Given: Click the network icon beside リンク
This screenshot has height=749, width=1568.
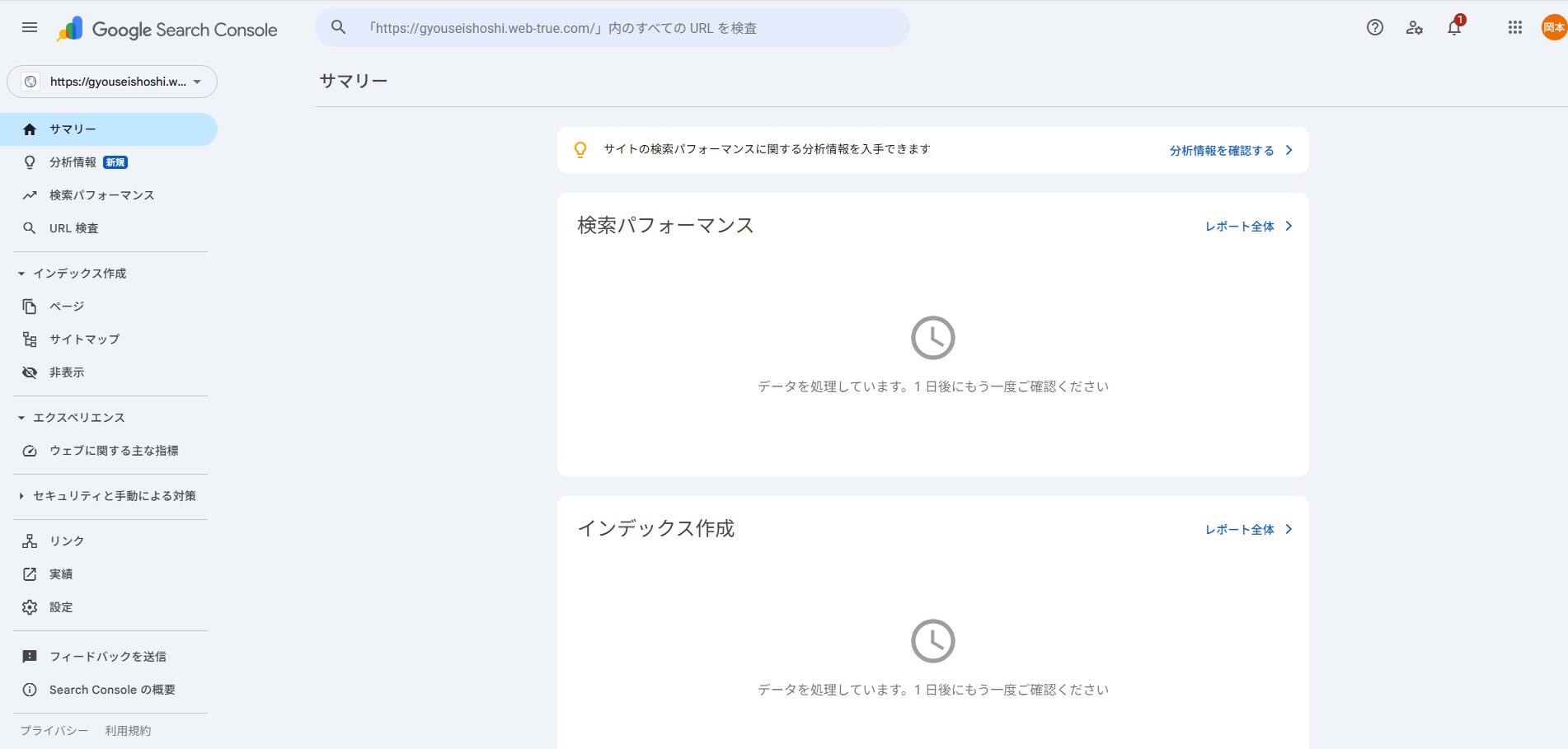Looking at the screenshot, I should click(x=30, y=541).
